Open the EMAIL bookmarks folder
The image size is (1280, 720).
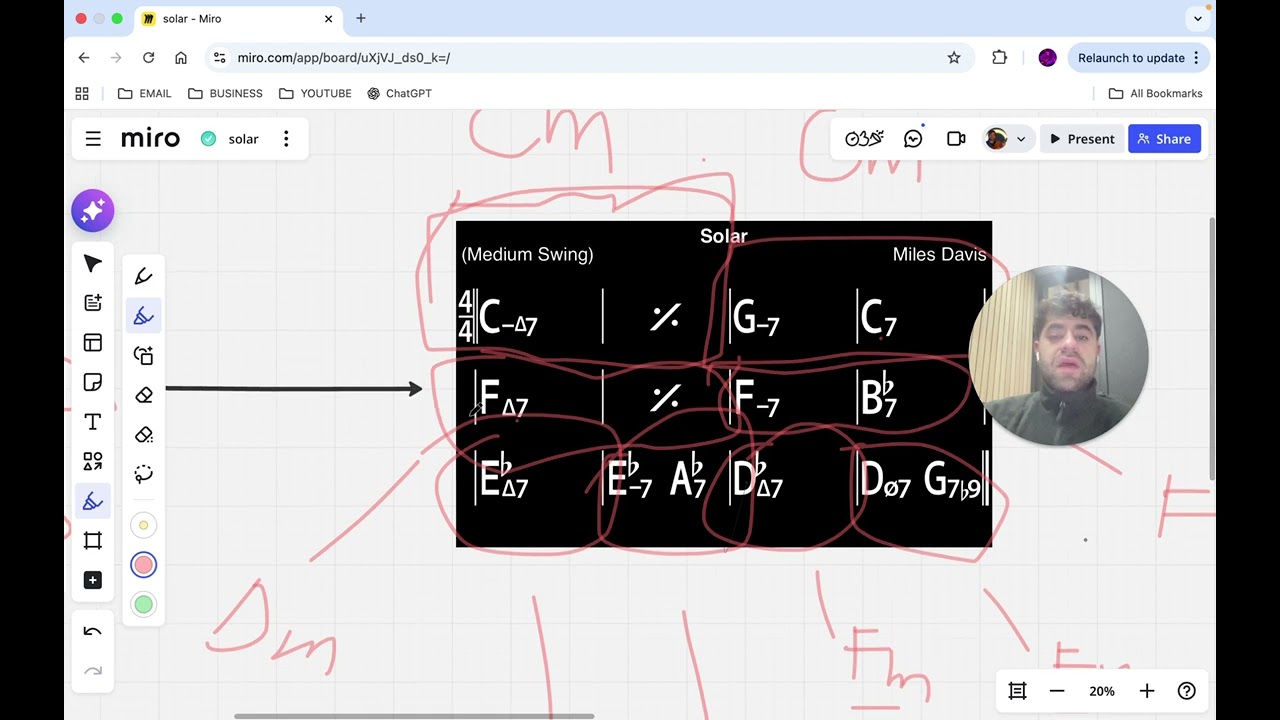click(145, 93)
